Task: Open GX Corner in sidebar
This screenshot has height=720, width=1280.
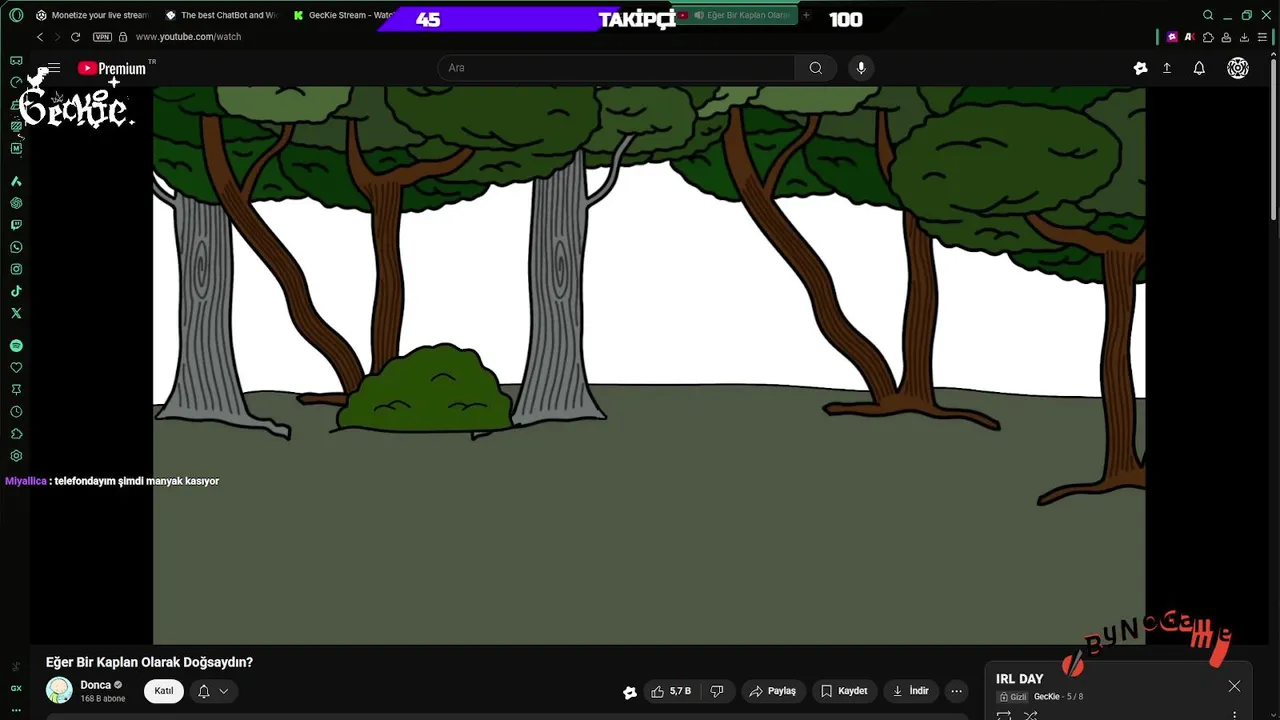Action: click(16, 688)
